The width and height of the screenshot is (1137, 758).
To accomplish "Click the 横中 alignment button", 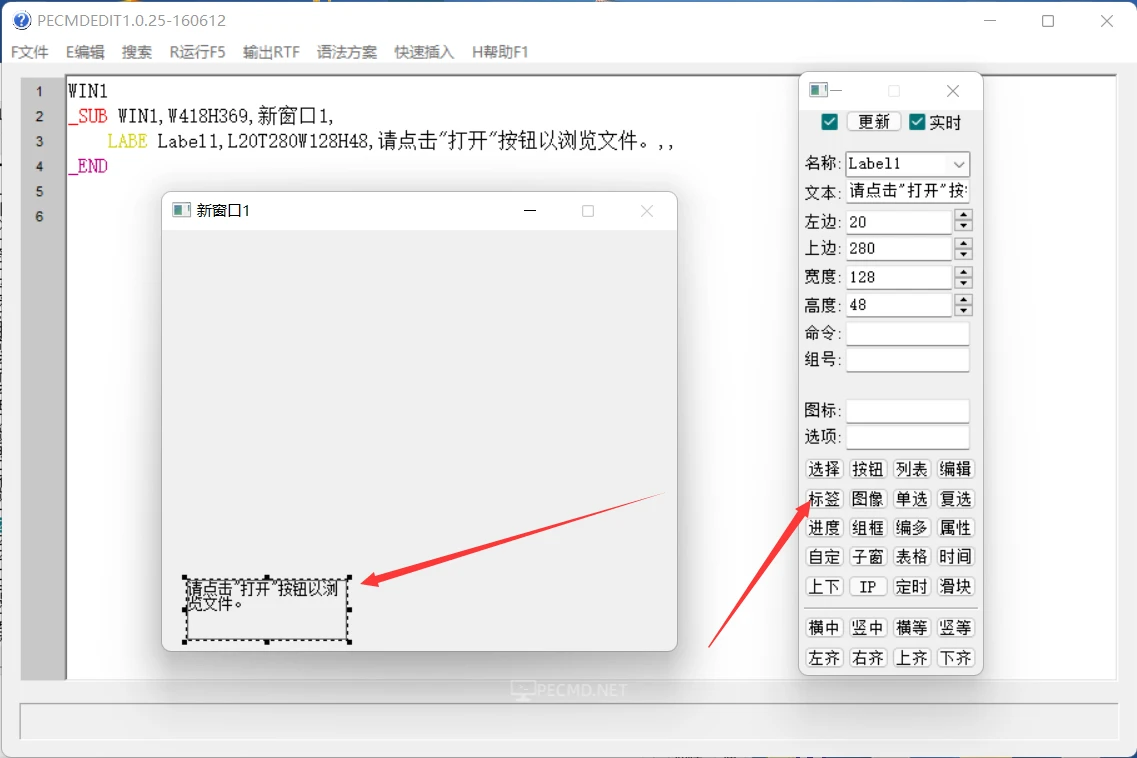I will [824, 628].
